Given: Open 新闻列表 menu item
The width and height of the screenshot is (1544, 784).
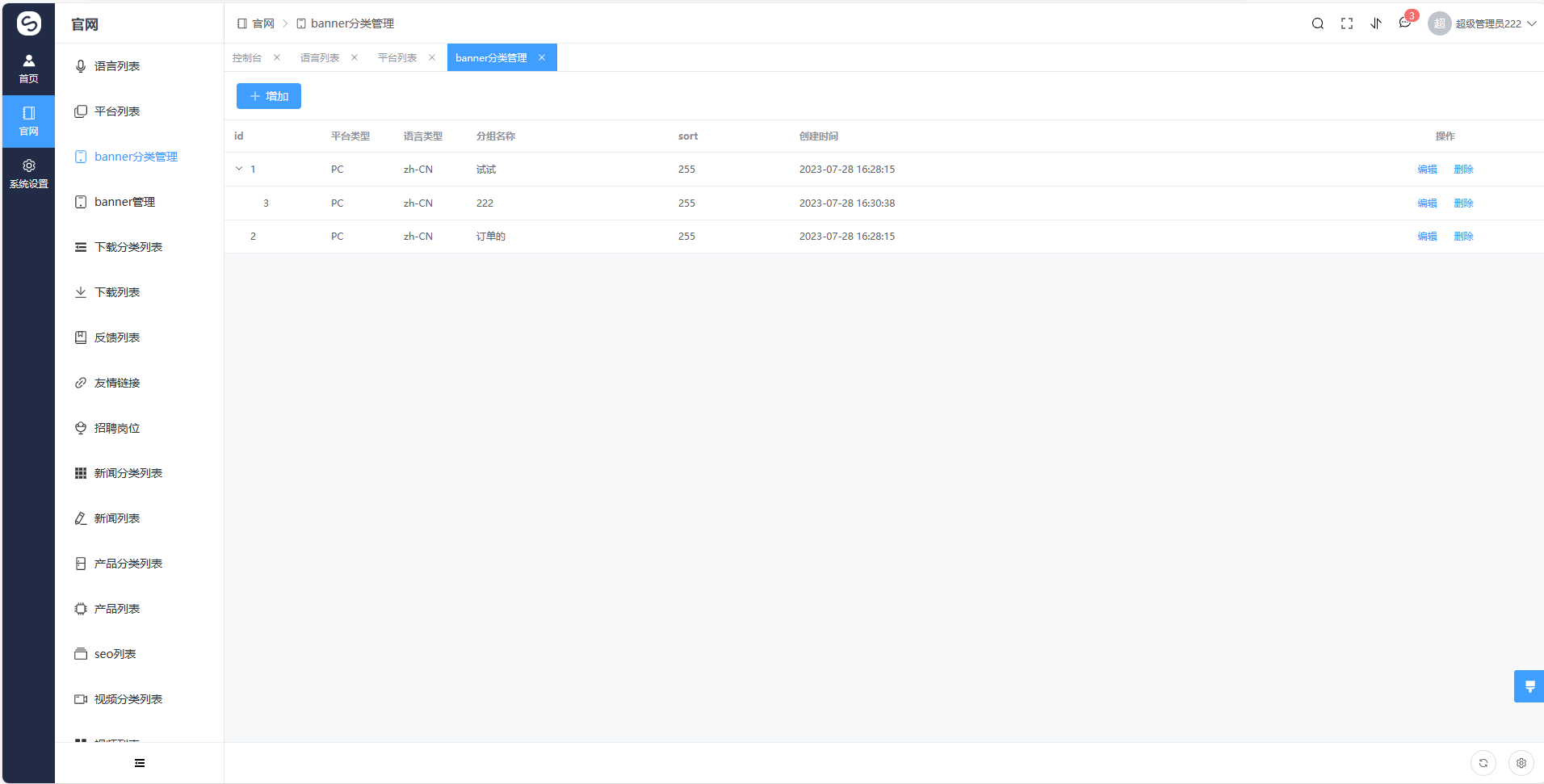Looking at the screenshot, I should point(139,518).
